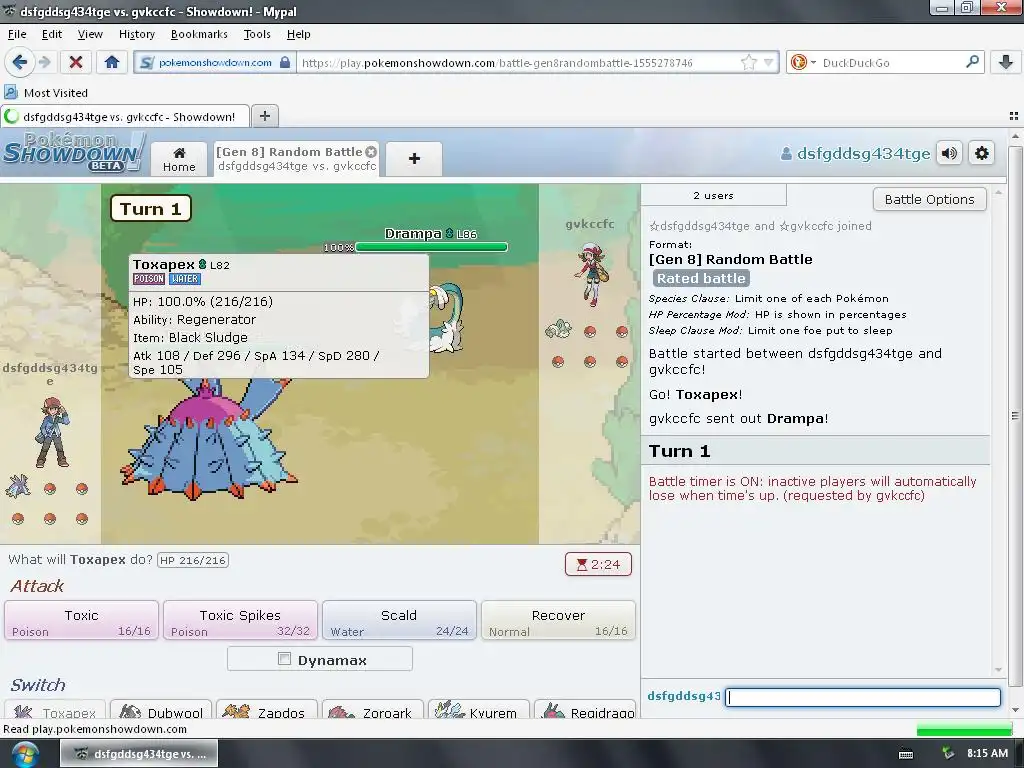This screenshot has width=1024, height=768.
Task: Open the Tools menu
Action: pos(257,34)
